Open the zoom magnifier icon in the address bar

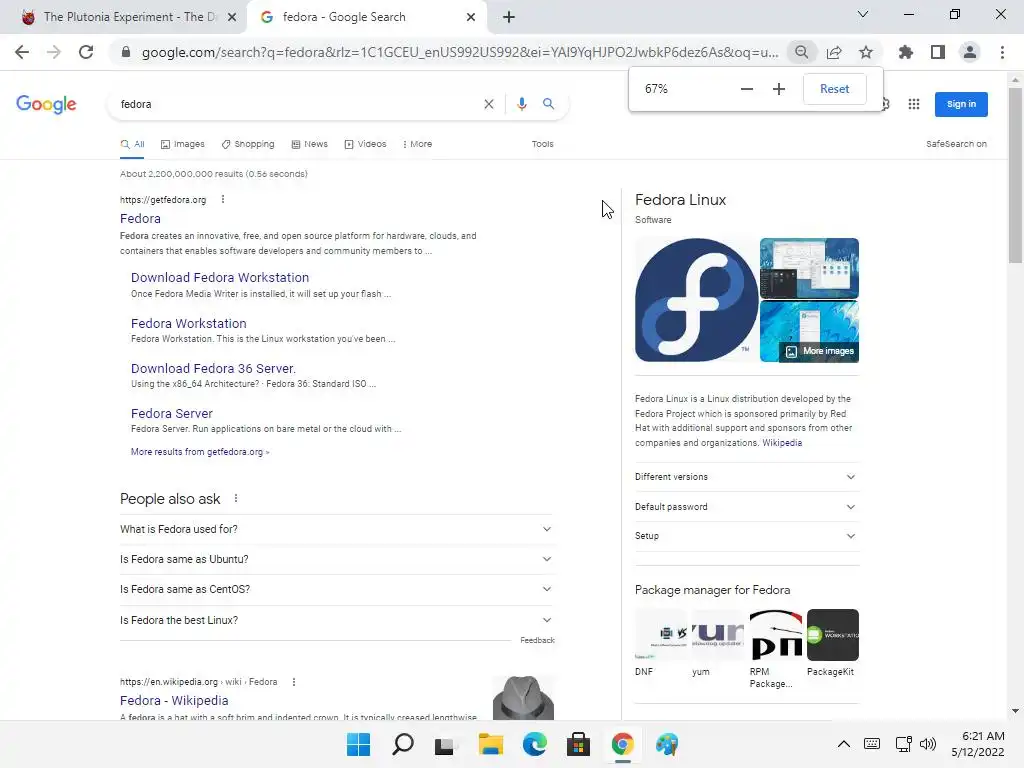(x=801, y=52)
